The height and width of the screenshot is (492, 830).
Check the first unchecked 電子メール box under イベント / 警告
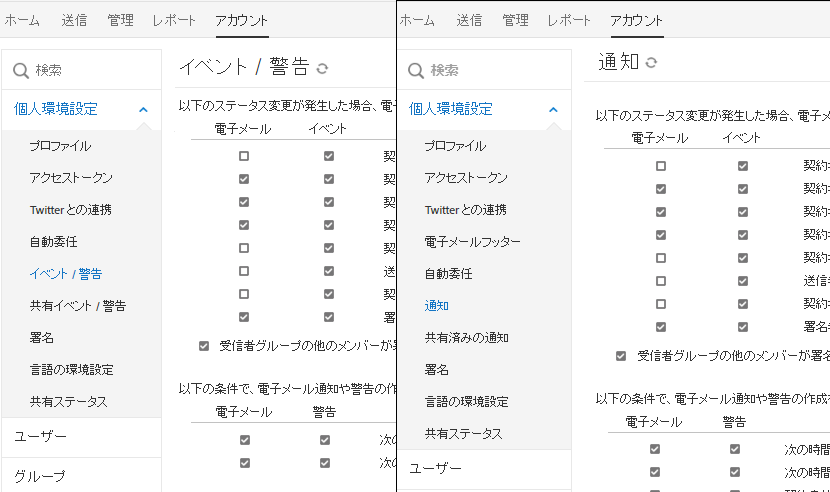click(244, 156)
